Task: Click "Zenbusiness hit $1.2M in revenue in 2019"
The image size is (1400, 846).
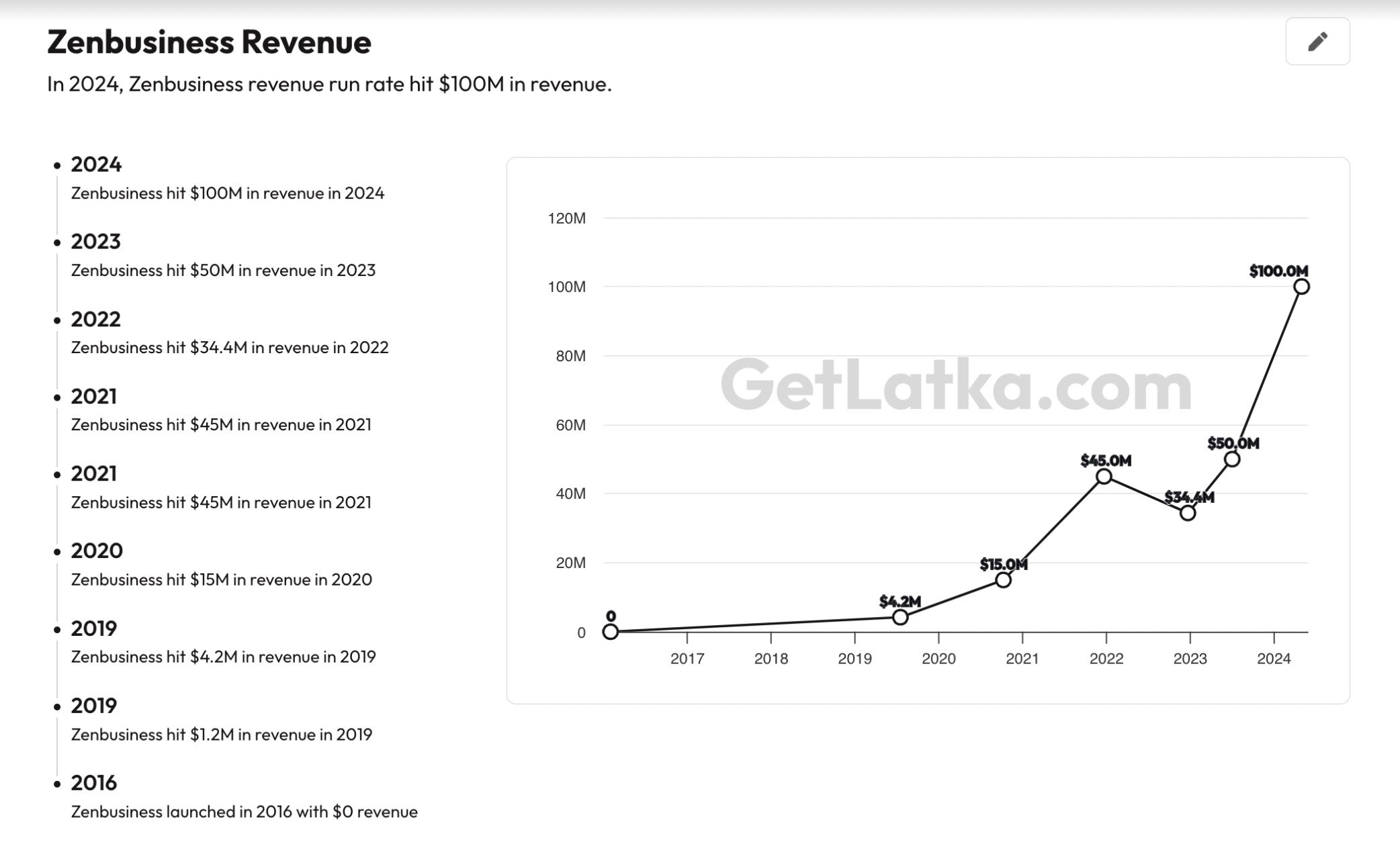Action: pyautogui.click(x=222, y=735)
